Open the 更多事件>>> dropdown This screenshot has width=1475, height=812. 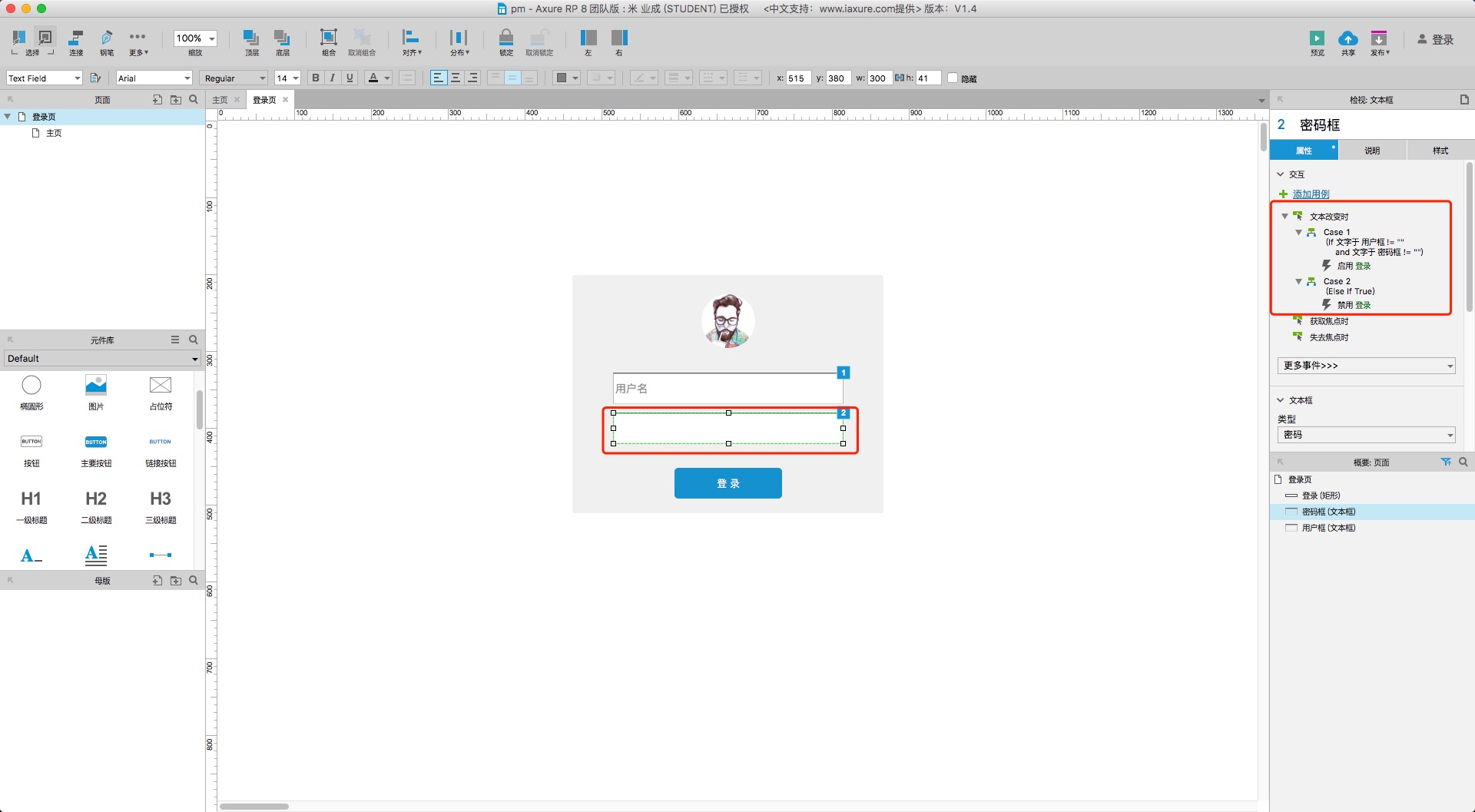pos(1366,366)
